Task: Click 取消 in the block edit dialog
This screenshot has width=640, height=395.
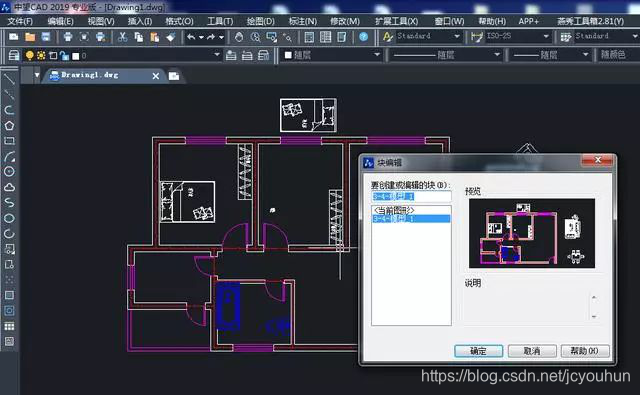Action: [532, 351]
